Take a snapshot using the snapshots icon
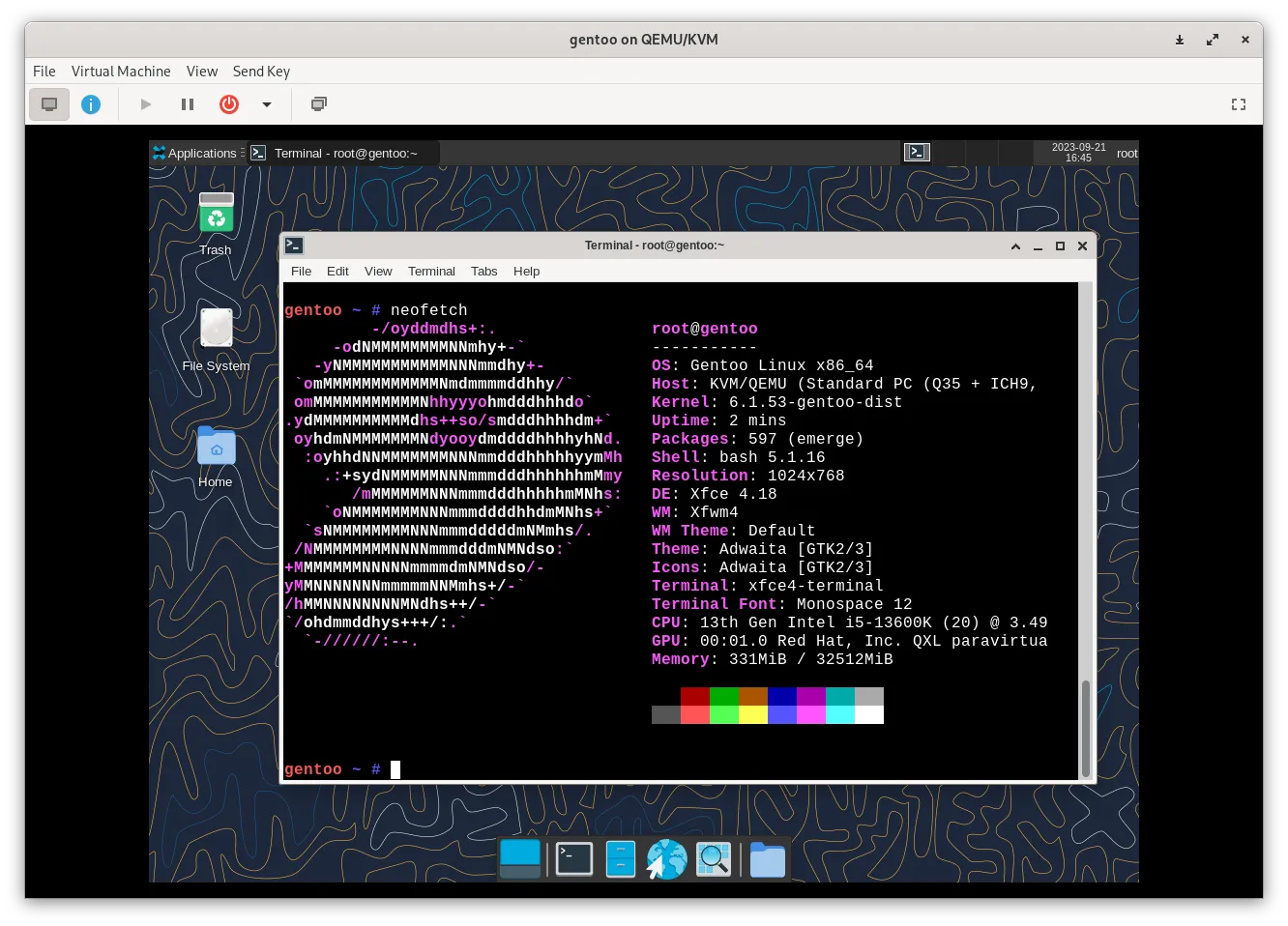Image resolution: width=1288 pixels, height=926 pixels. [x=318, y=103]
